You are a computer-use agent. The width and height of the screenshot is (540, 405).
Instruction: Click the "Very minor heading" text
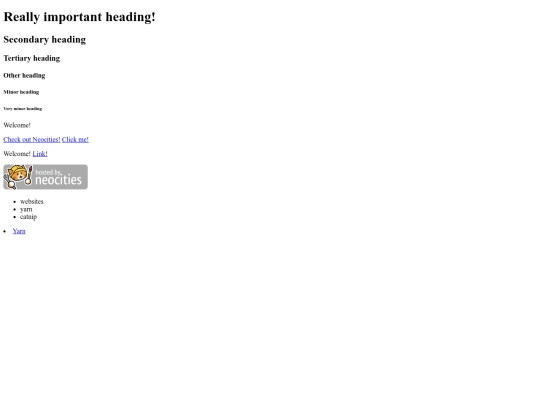pos(22,108)
